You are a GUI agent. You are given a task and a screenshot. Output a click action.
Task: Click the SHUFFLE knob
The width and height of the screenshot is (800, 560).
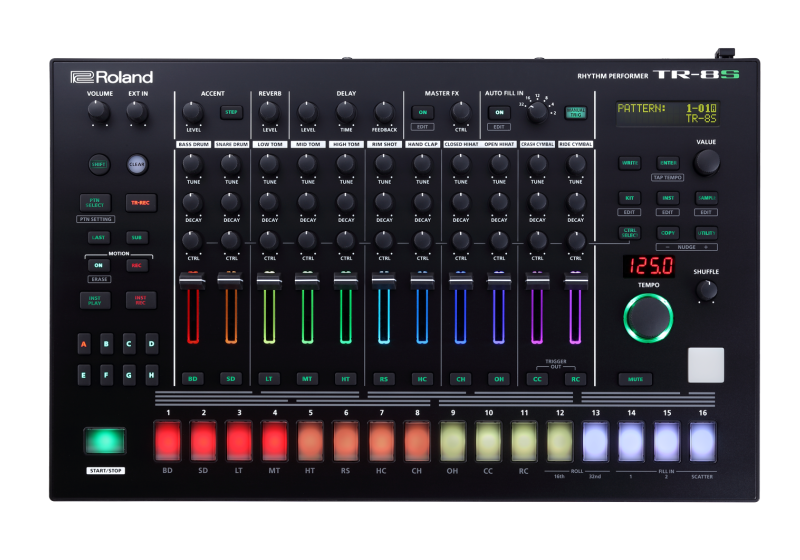(x=707, y=291)
